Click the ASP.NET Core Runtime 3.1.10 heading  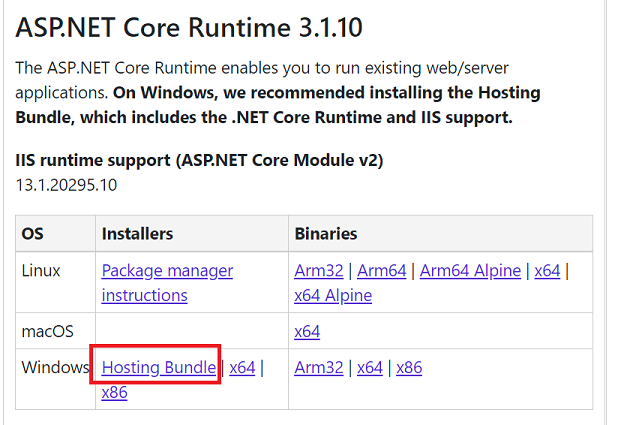click(189, 27)
